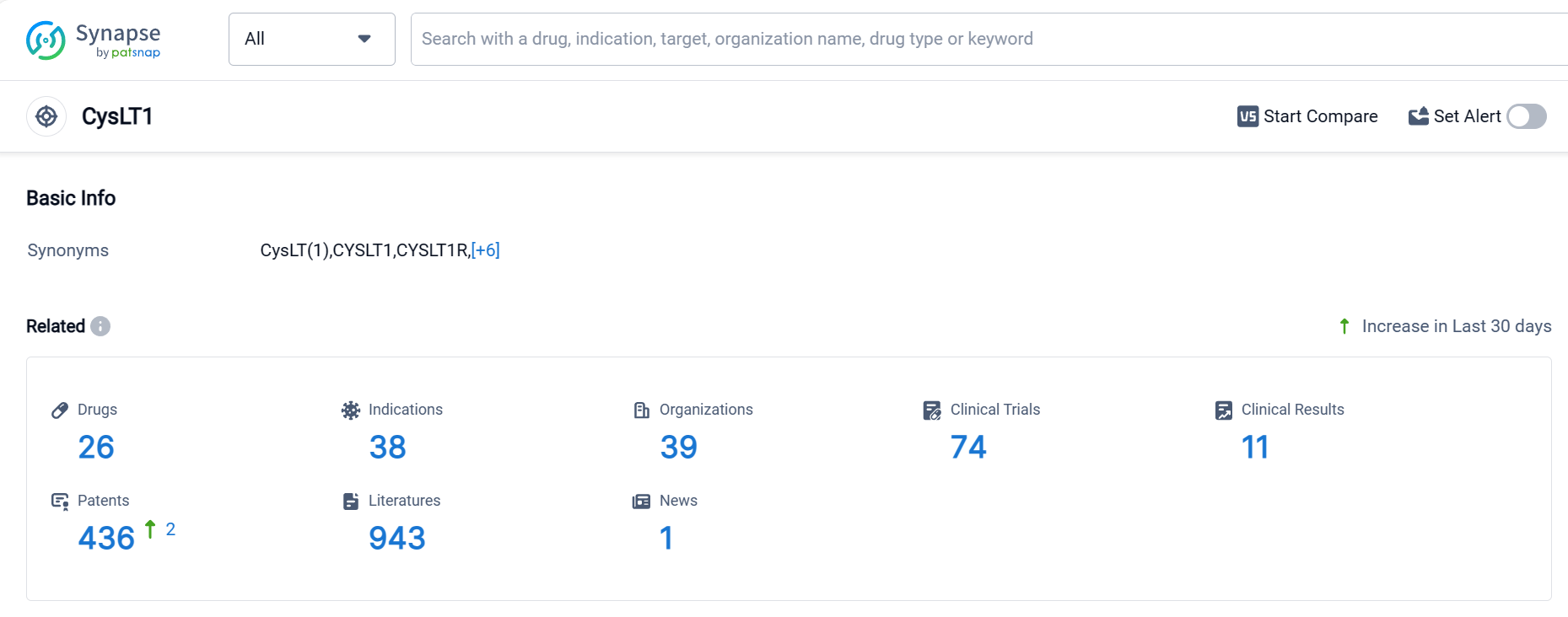The height and width of the screenshot is (617, 1568).
Task: Open the 943 literatures count
Action: click(397, 538)
